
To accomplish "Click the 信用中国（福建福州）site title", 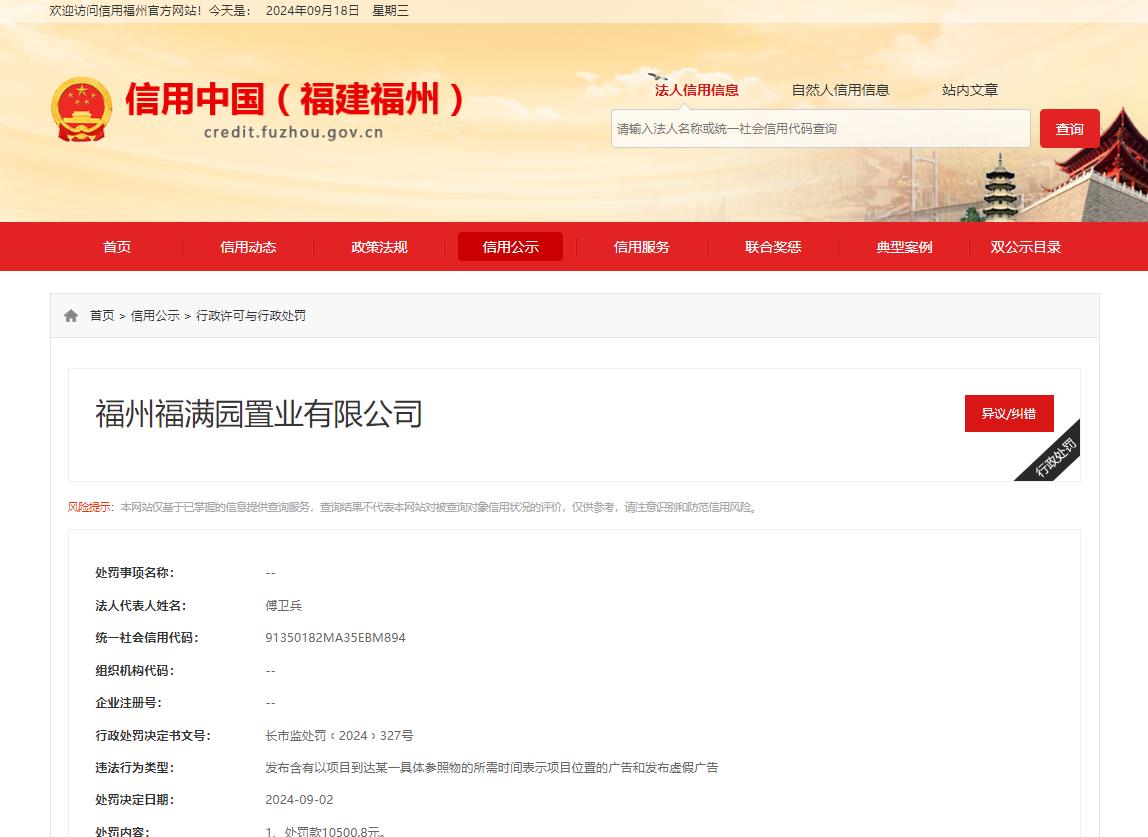I will coord(294,99).
